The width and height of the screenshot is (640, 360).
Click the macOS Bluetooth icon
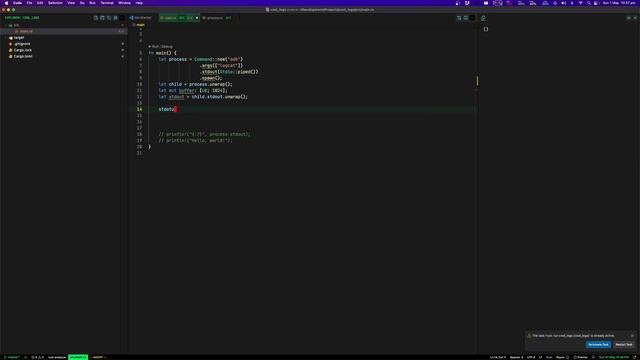[572, 3]
